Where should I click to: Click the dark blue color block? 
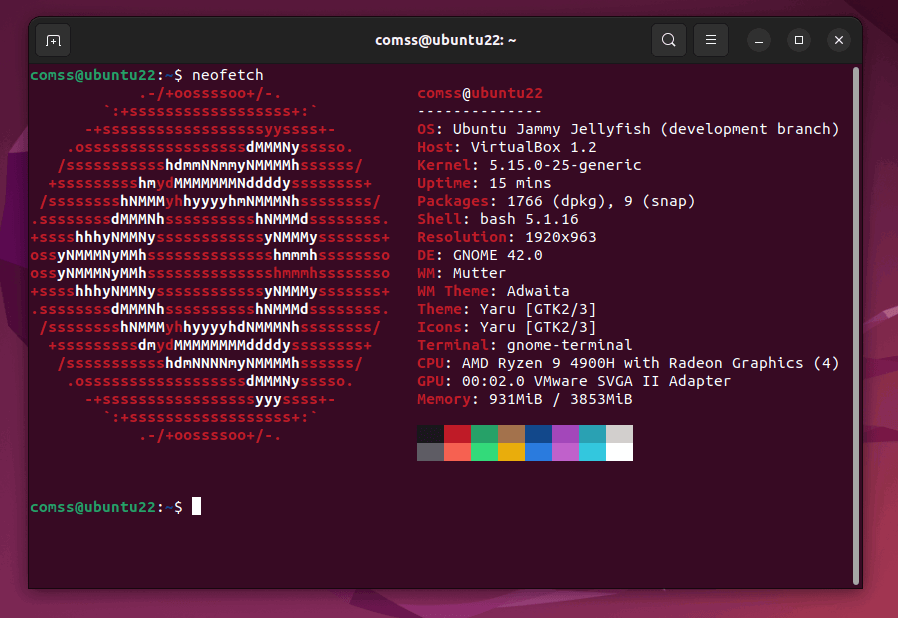click(x=538, y=434)
